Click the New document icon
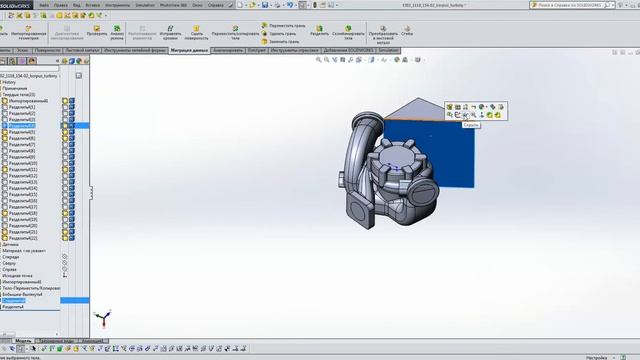This screenshot has height=360, width=640. (x=240, y=5)
